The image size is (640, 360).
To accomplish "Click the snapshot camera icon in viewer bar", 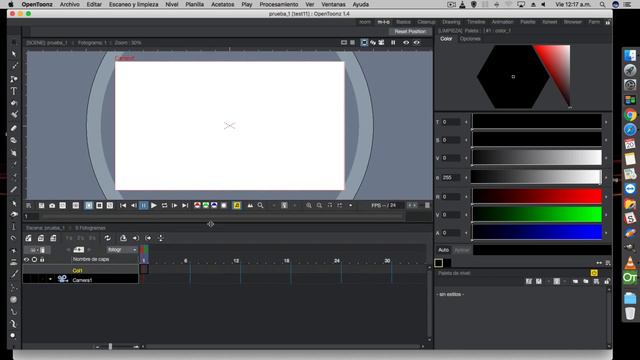I will tap(52, 205).
